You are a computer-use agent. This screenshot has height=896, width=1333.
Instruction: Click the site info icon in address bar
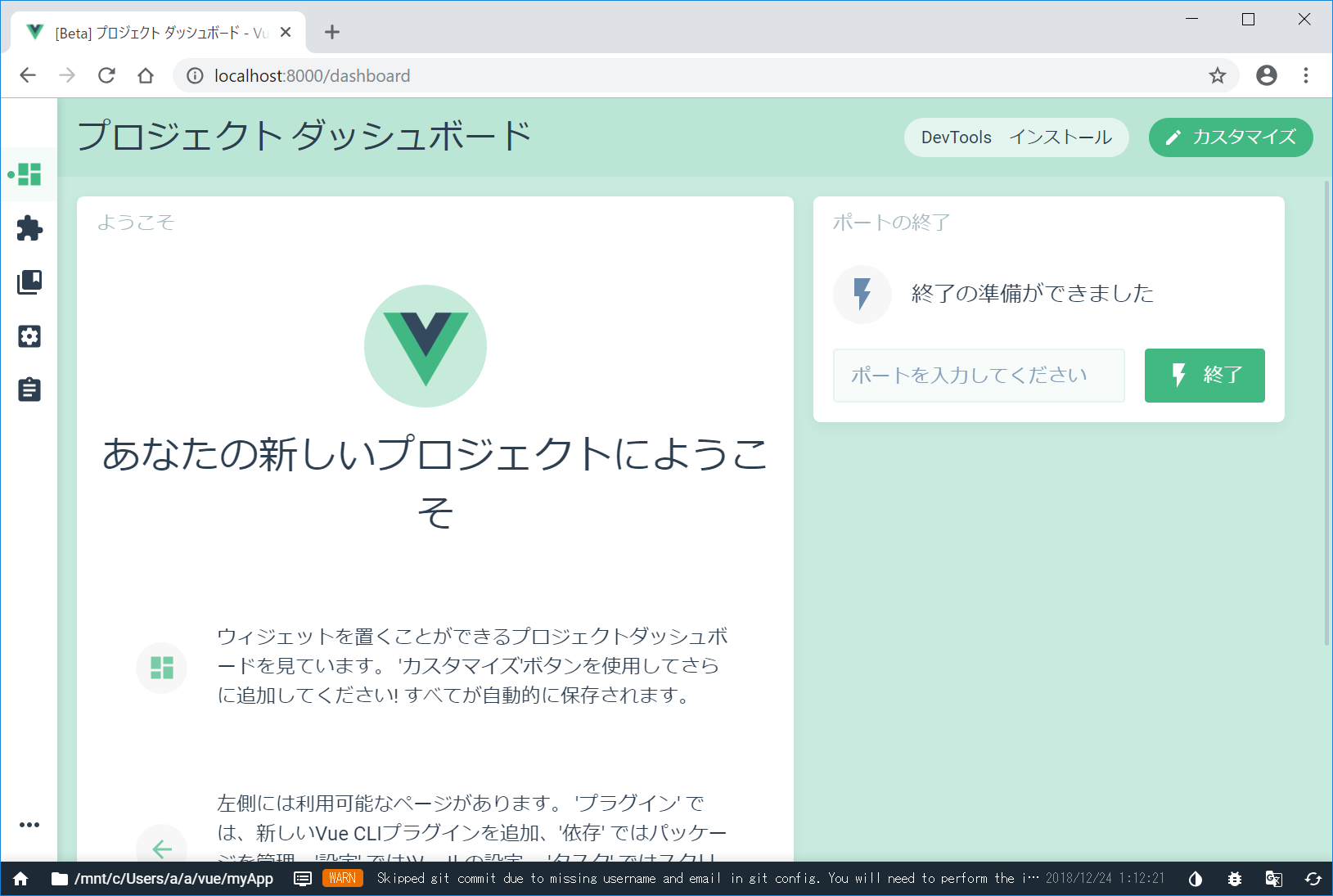[x=195, y=75]
